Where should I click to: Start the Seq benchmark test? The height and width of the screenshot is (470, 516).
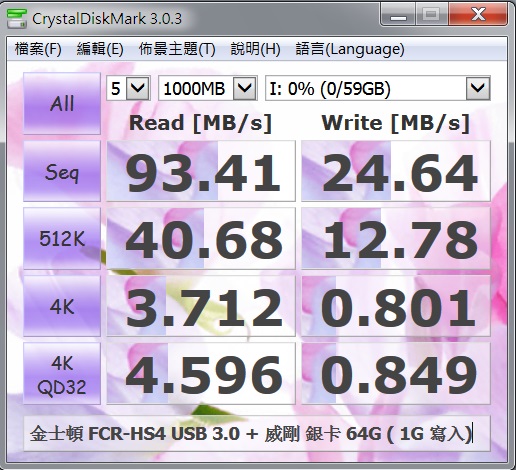(x=62, y=171)
